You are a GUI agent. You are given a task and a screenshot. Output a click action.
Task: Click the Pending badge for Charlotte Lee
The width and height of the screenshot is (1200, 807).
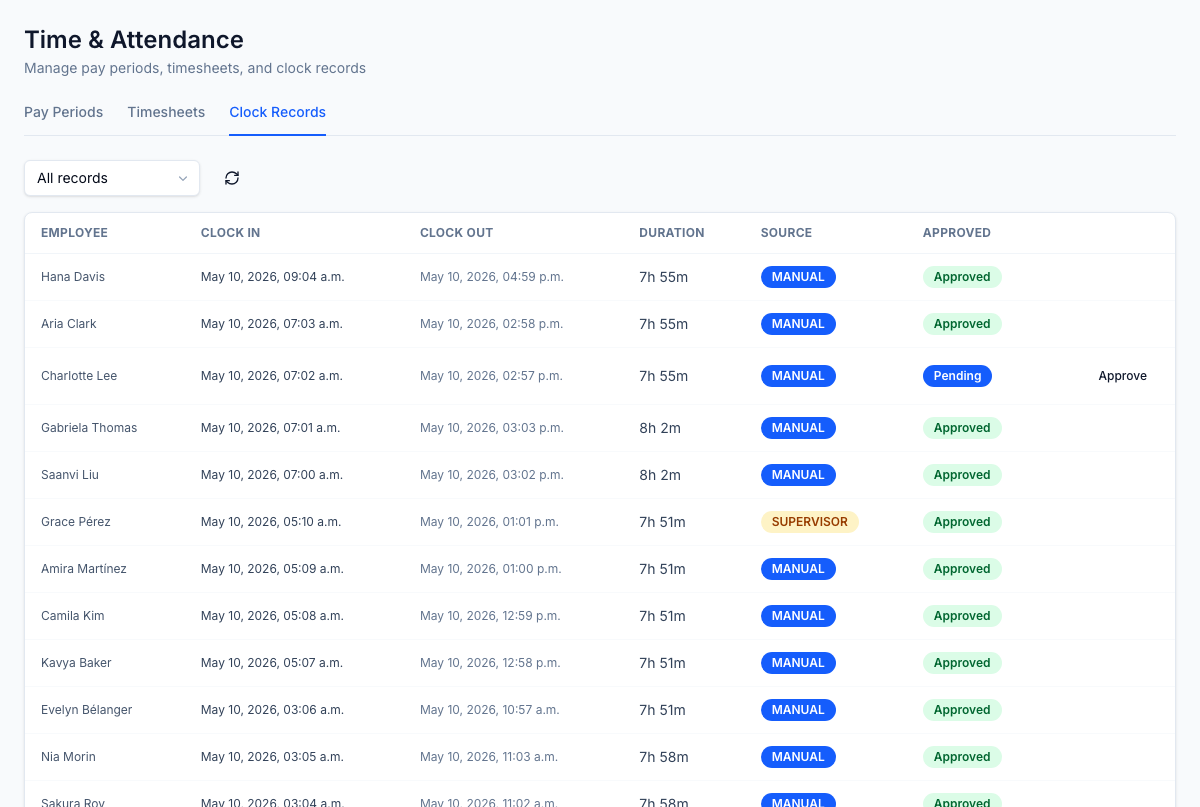(957, 376)
